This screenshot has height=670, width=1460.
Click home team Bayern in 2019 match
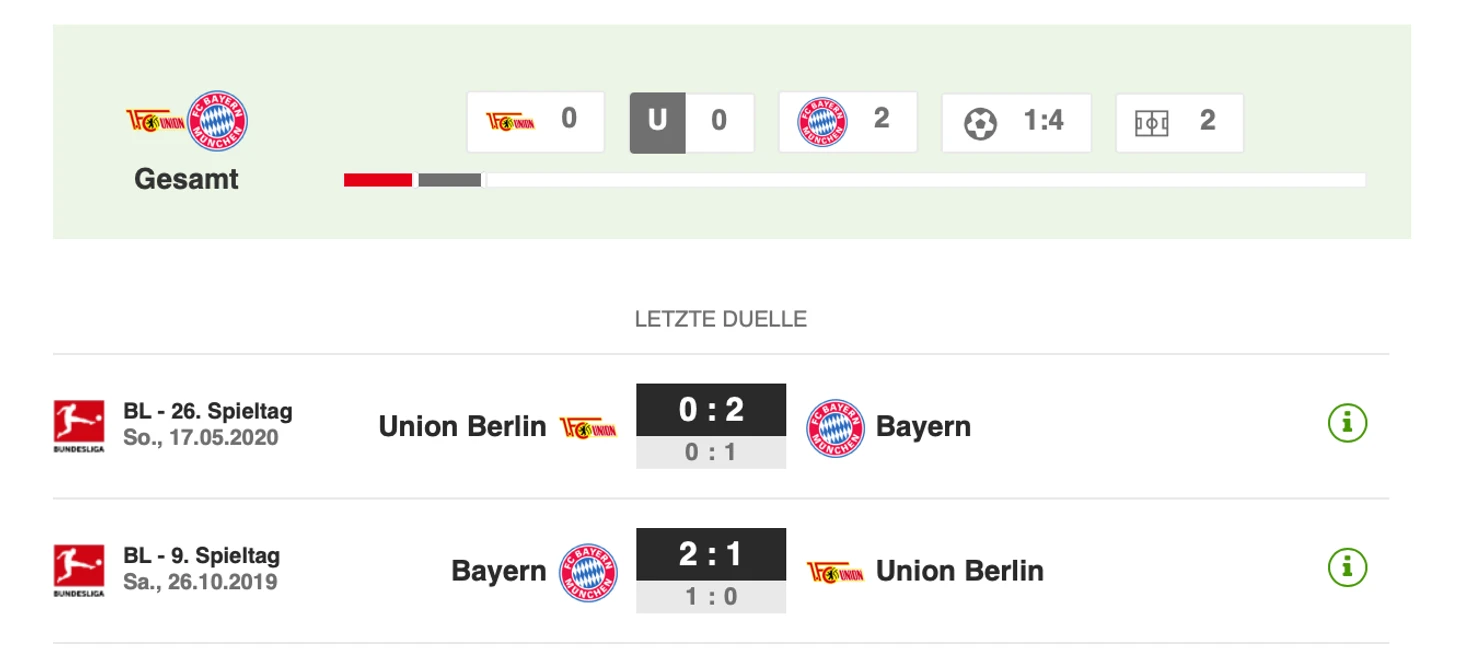[498, 571]
